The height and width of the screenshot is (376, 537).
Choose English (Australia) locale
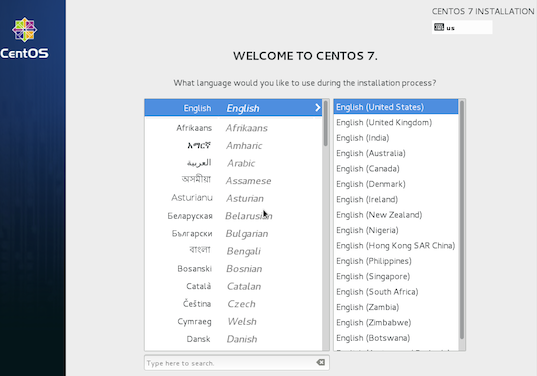pos(396,153)
